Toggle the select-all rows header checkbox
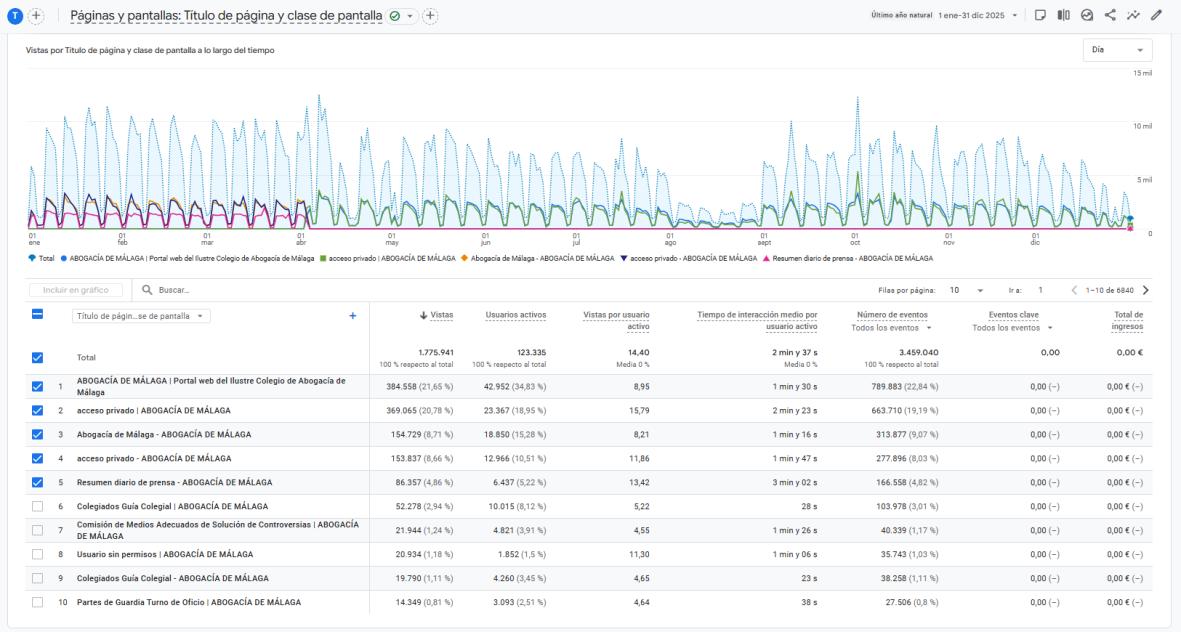Image resolution: width=1181 pixels, height=632 pixels. click(x=37, y=314)
